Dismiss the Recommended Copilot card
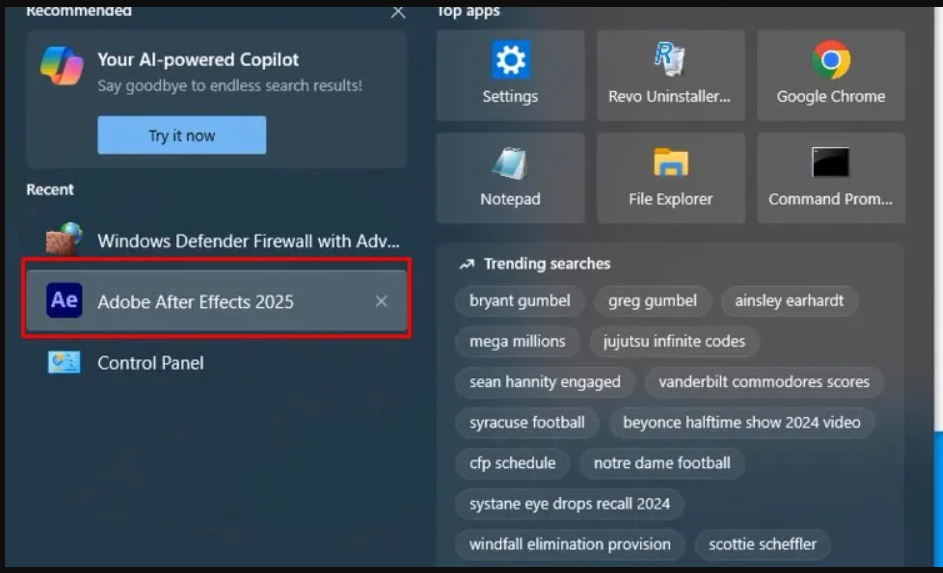The height and width of the screenshot is (573, 943). click(398, 11)
